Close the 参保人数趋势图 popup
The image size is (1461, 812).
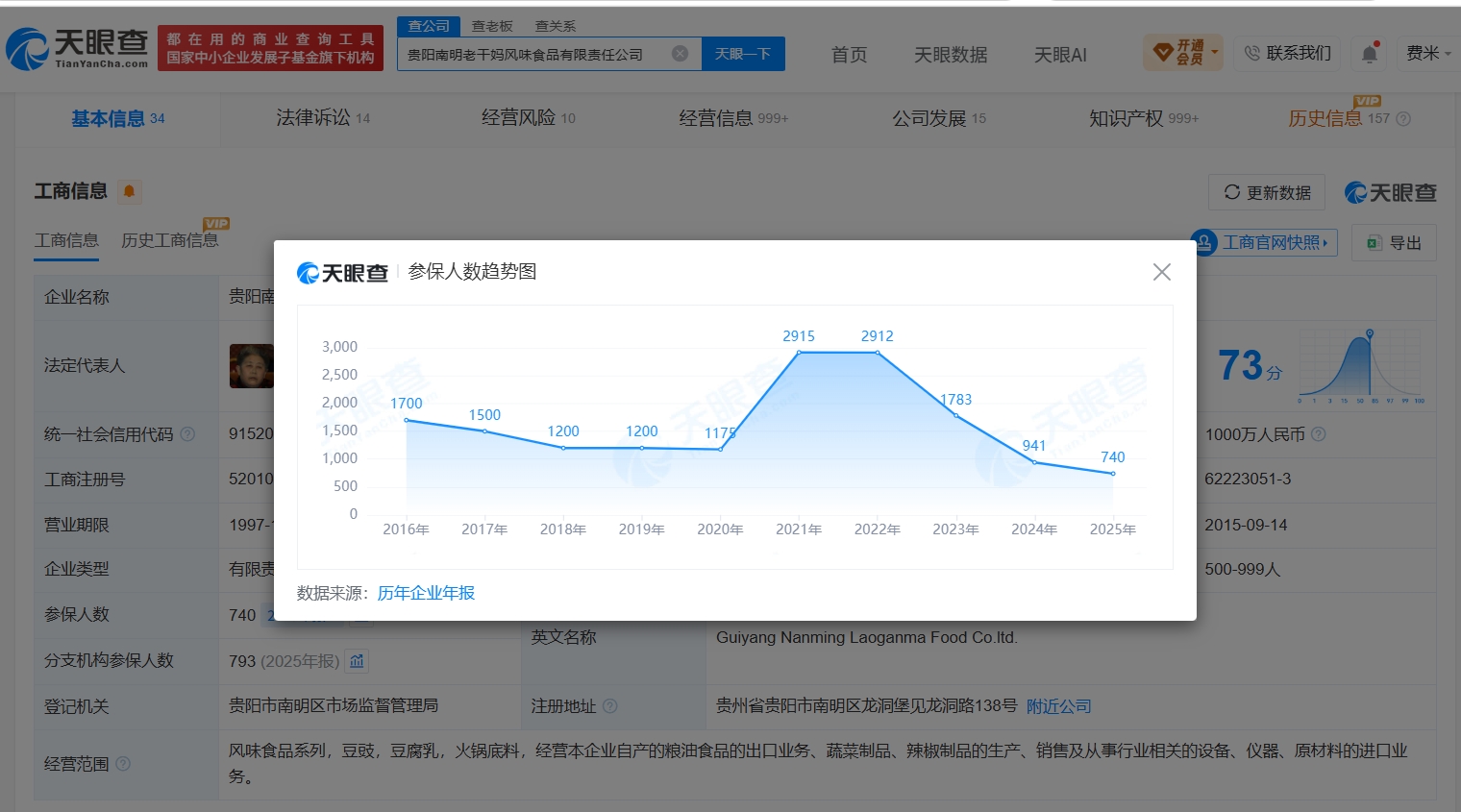1161,272
